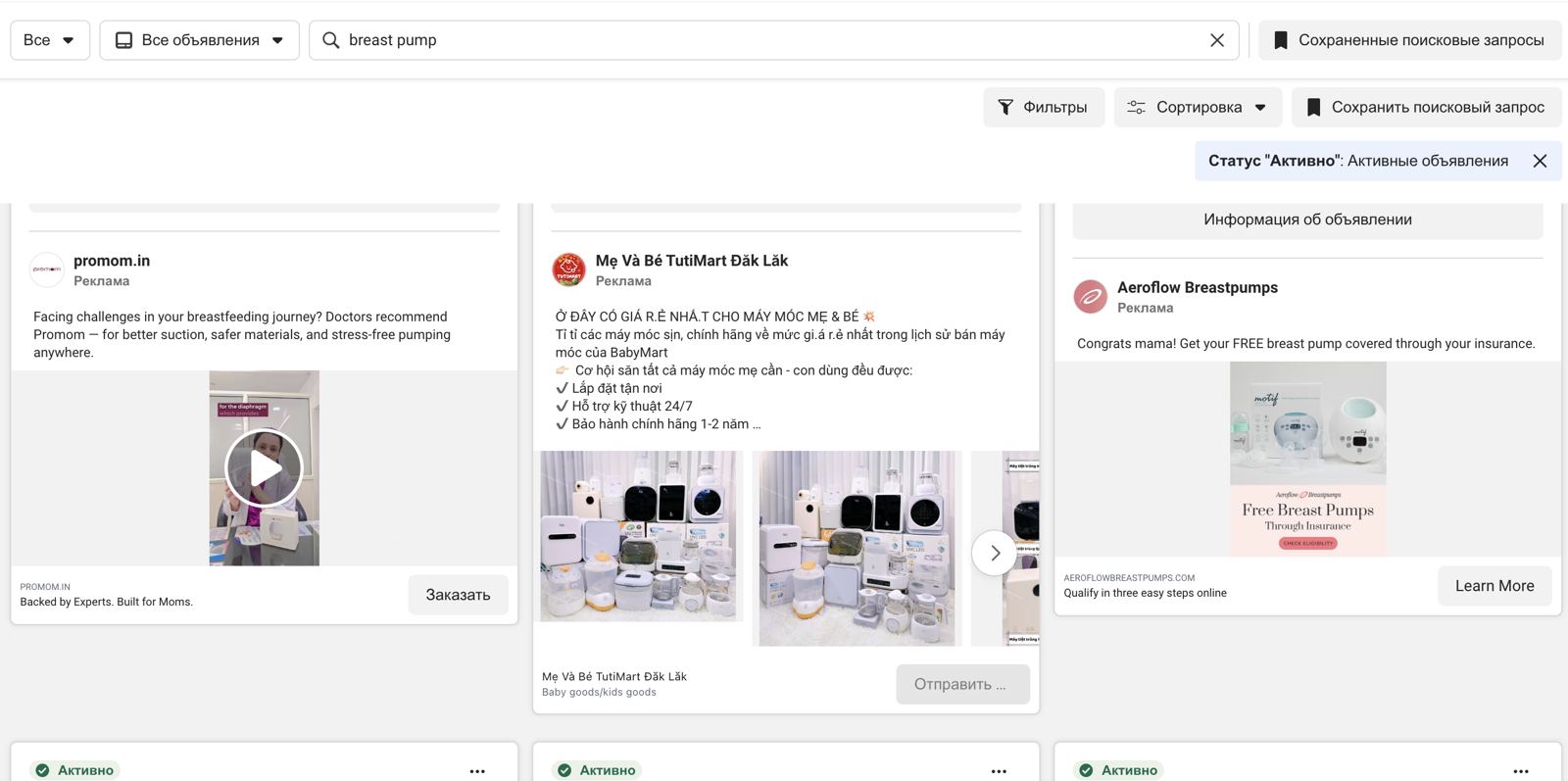This screenshot has width=1568, height=781.
Task: Click Информация об объявлении button
Action: [x=1307, y=220]
